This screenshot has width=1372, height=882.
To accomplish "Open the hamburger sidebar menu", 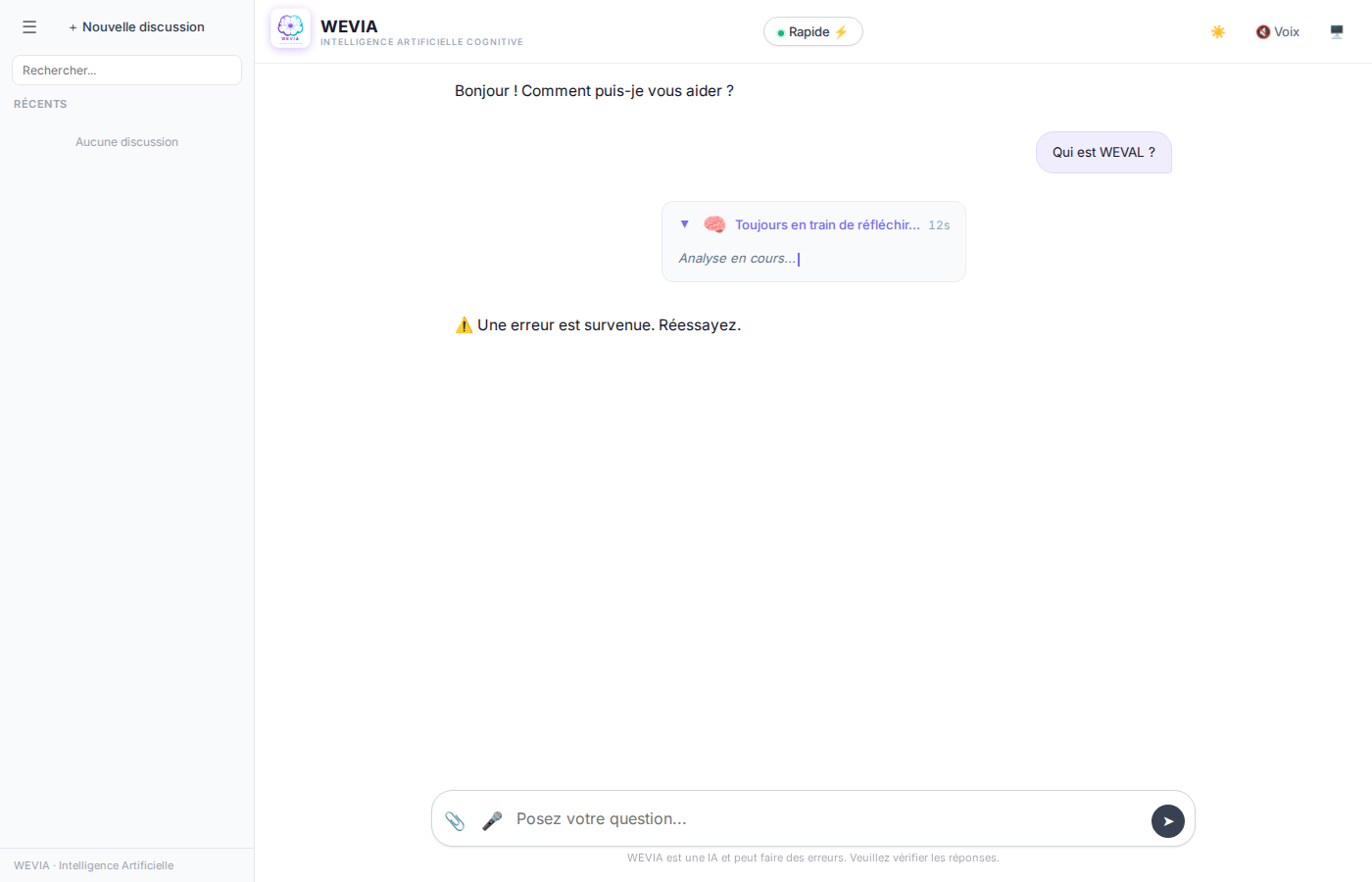I will pos(29,27).
